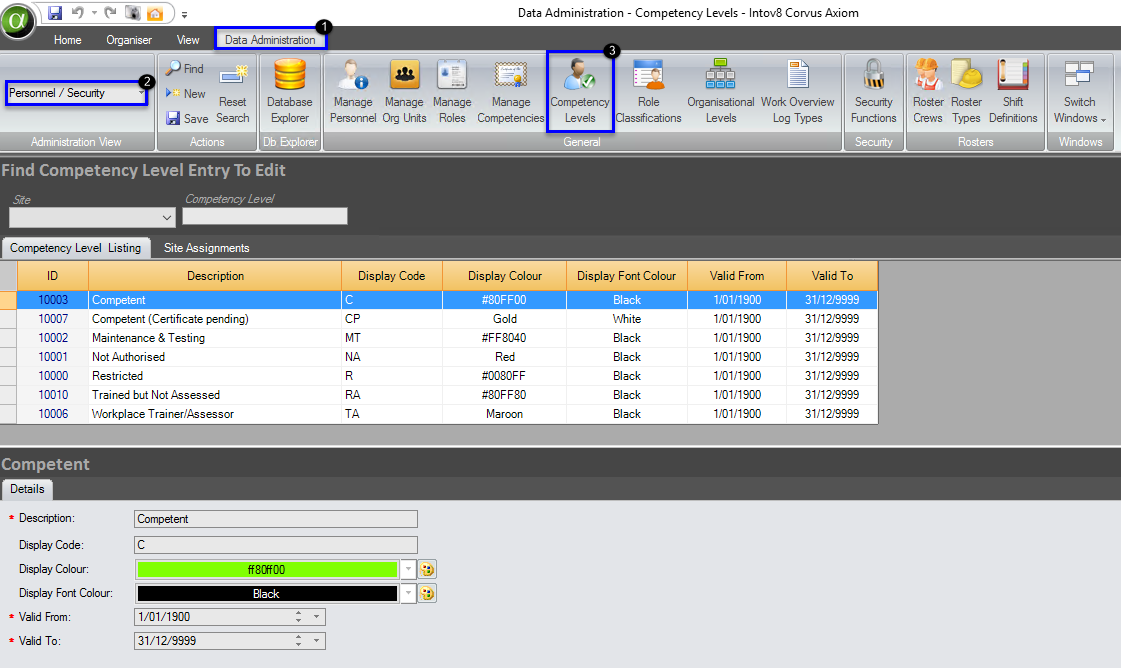Open the Organiser ribbon tab
1121x668 pixels.
129,40
